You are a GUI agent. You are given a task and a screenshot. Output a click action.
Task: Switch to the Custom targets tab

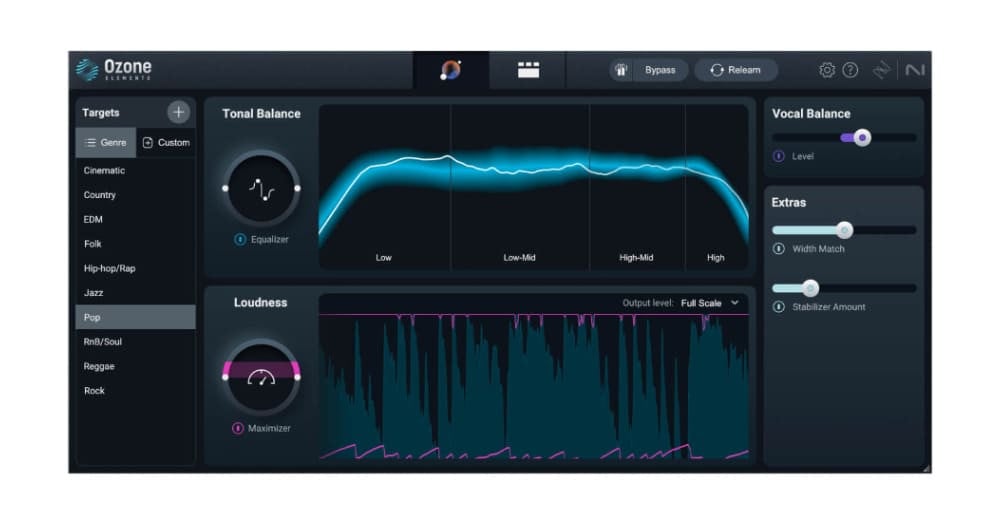(166, 142)
